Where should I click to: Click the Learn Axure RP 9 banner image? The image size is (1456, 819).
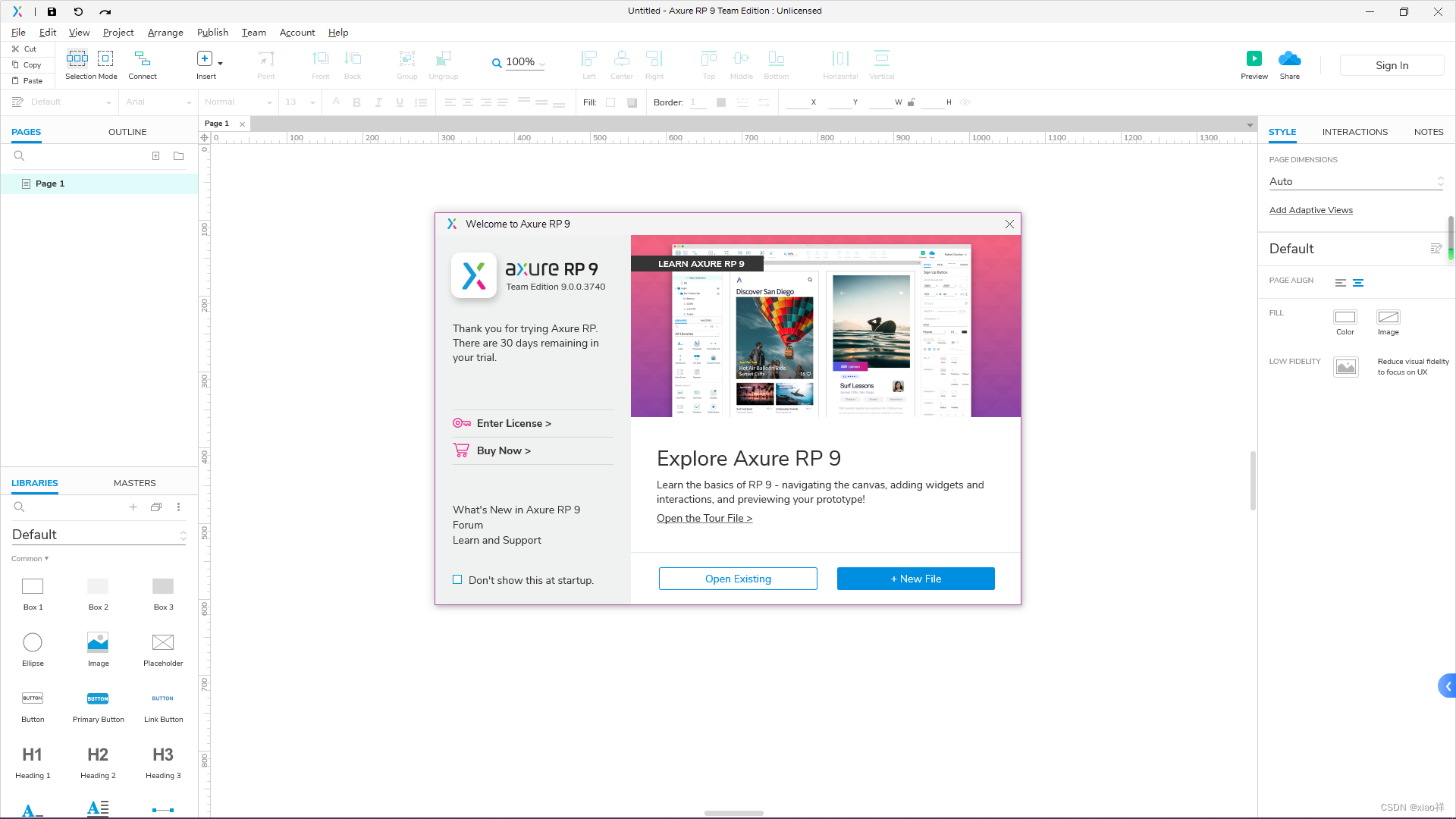826,326
